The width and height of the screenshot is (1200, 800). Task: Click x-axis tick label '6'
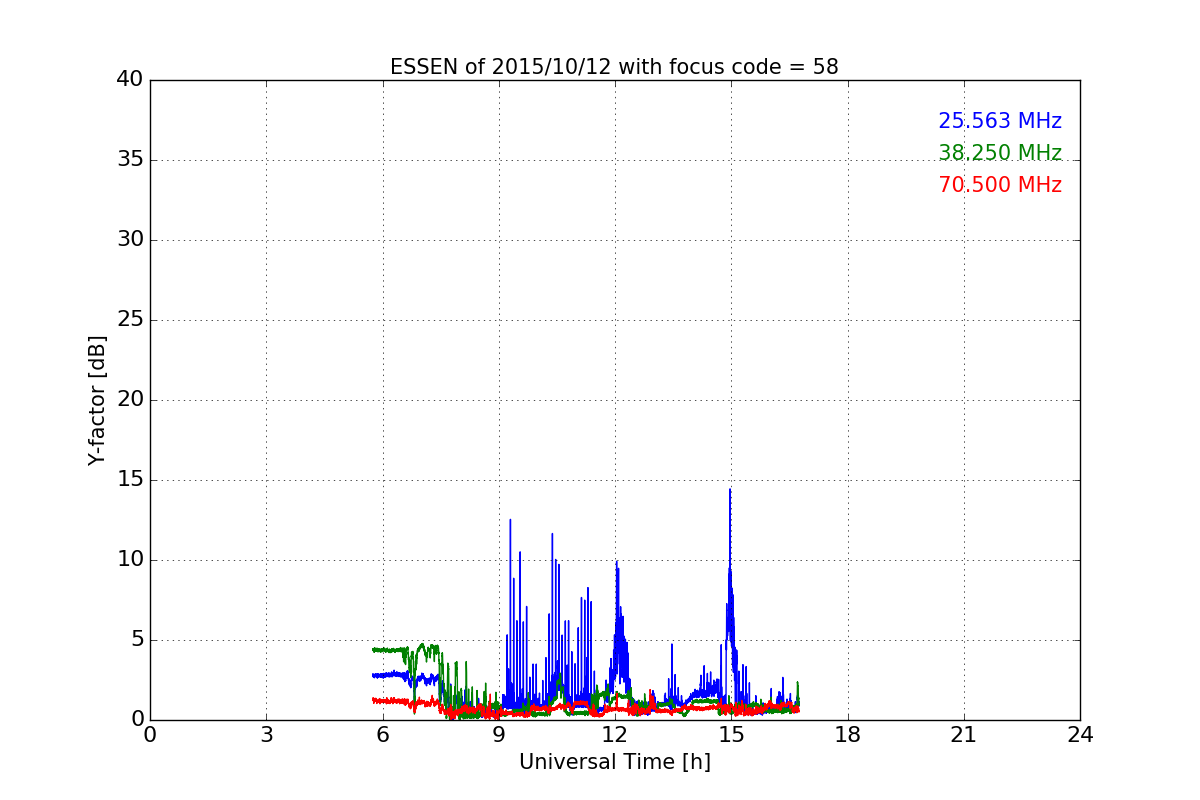click(x=382, y=735)
